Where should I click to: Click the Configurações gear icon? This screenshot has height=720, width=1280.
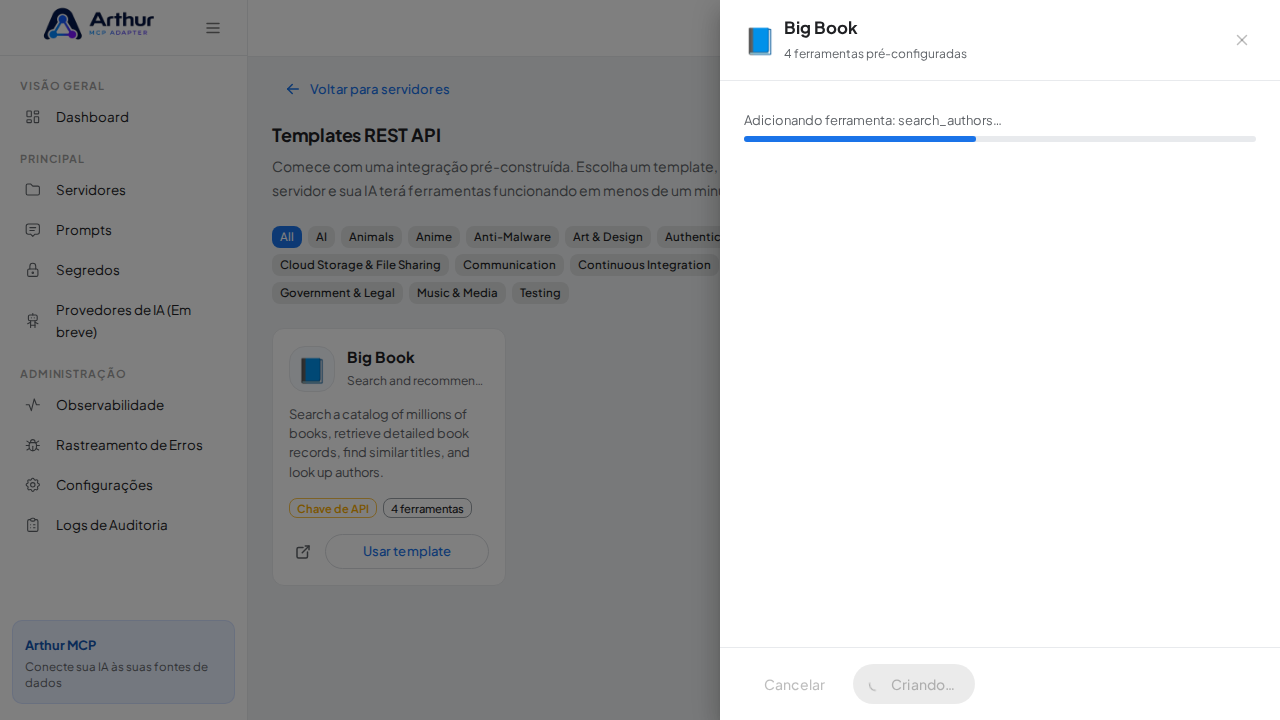(33, 485)
